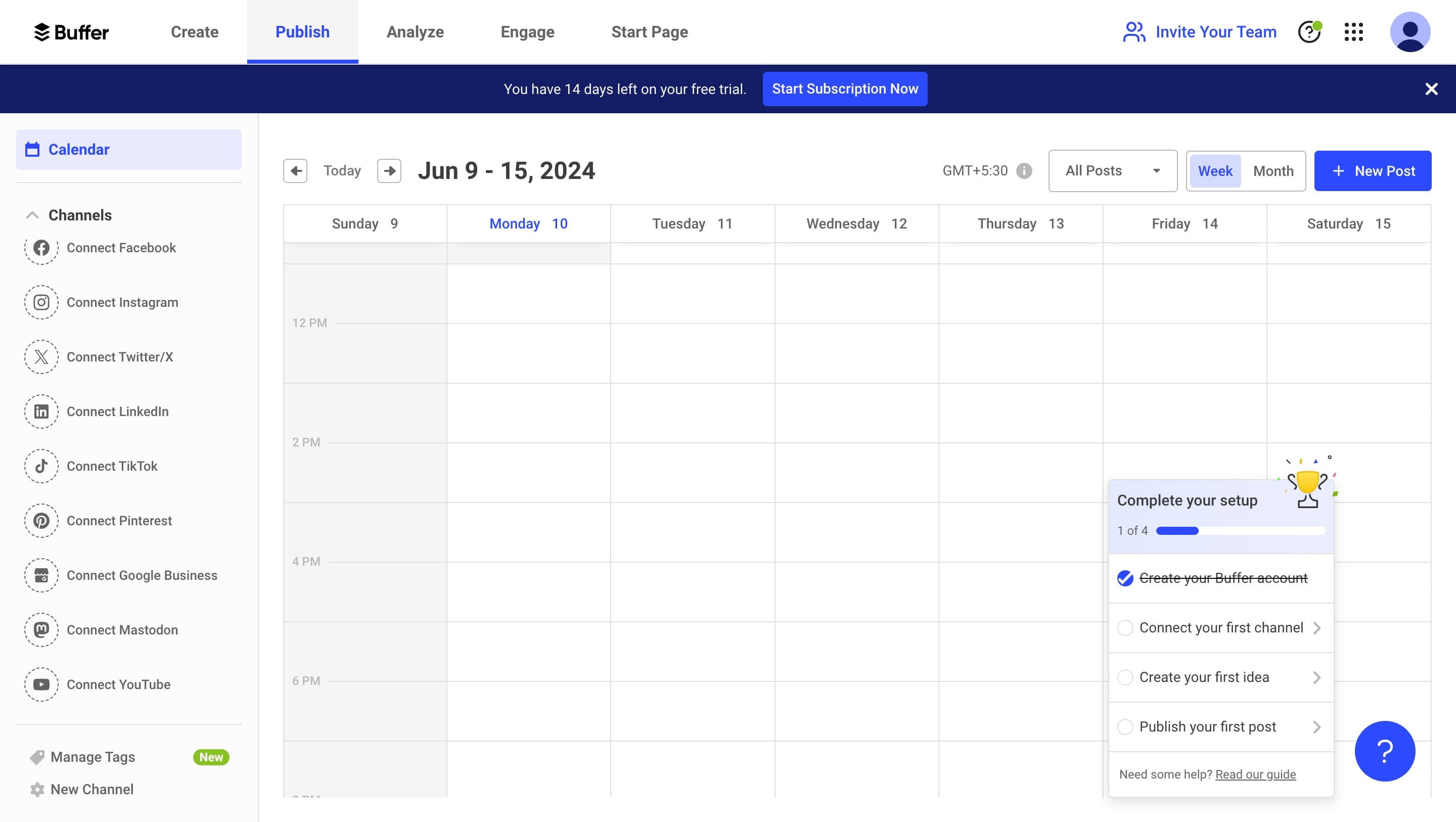Go to previous week arrow
The width and height of the screenshot is (1456, 822).
295,171
